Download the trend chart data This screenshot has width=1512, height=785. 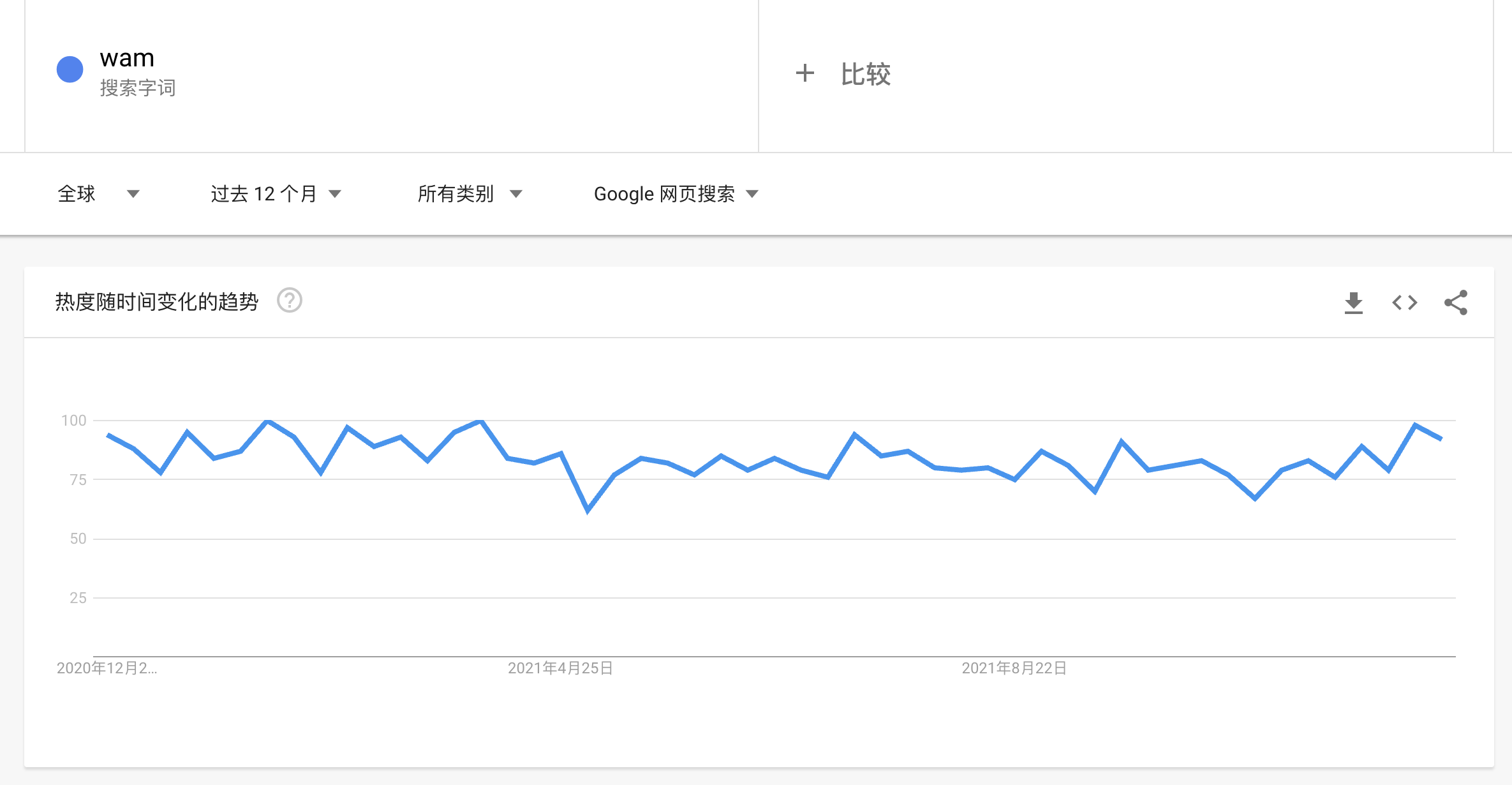(1353, 303)
